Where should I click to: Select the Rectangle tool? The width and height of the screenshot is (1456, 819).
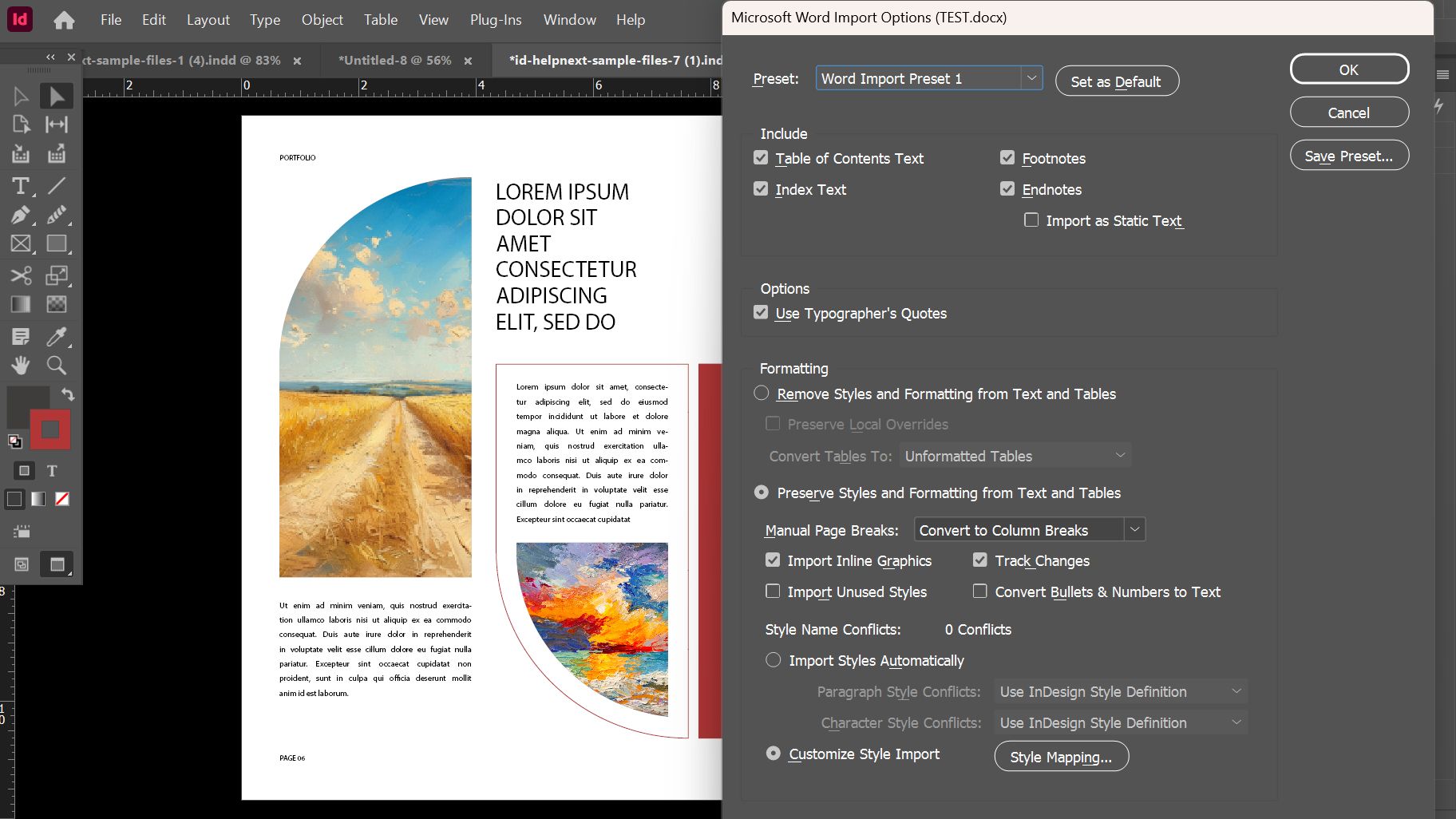[56, 243]
